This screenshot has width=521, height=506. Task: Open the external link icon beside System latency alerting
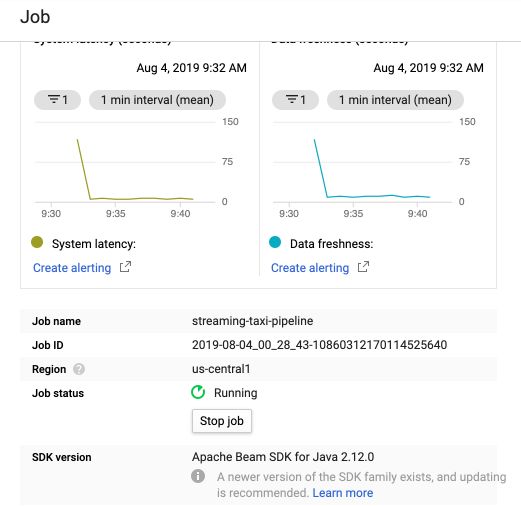tap(125, 267)
